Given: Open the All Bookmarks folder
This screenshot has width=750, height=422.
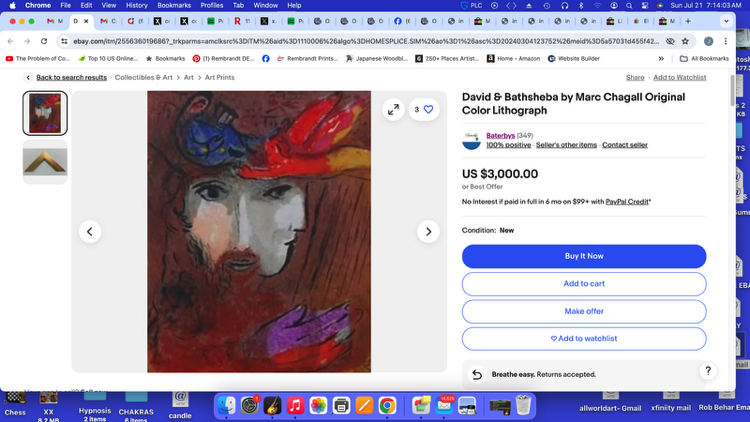Looking at the screenshot, I should pyautogui.click(x=704, y=58).
